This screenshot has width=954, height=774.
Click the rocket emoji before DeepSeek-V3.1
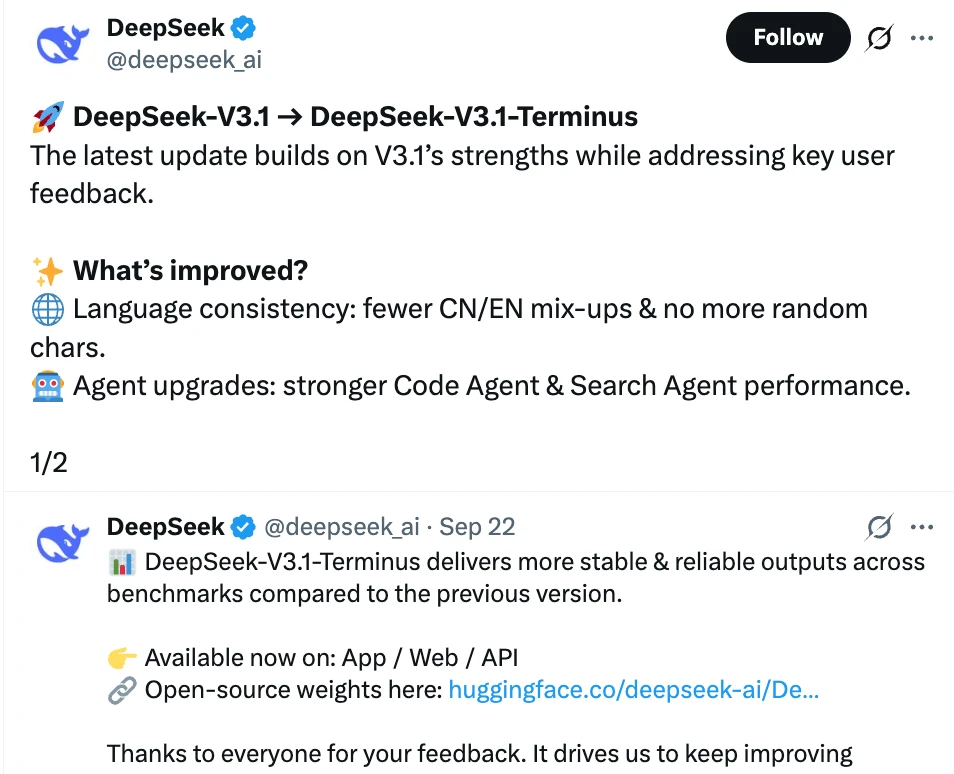pyautogui.click(x=47, y=118)
